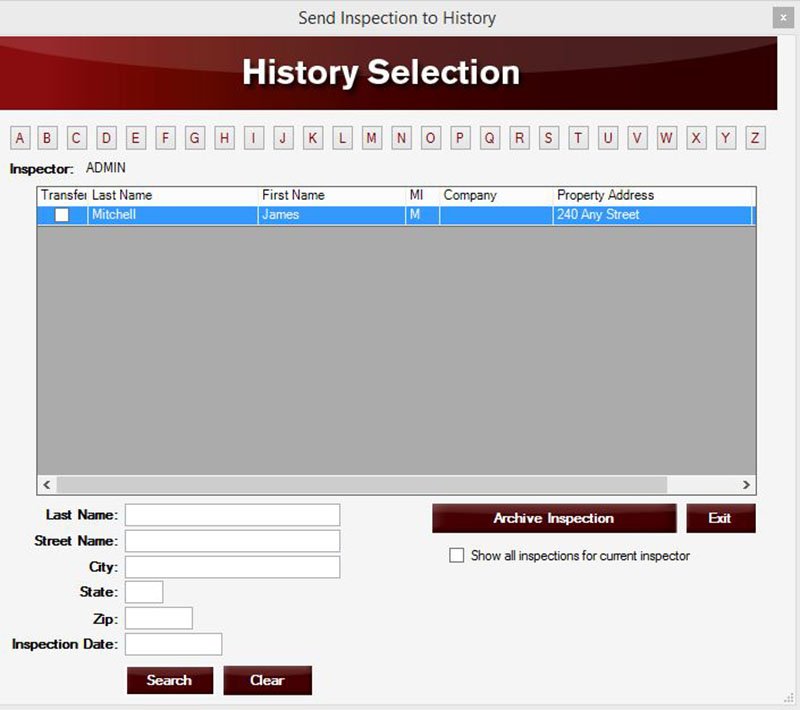Click the letter H filter button
The image size is (800, 710).
click(x=225, y=138)
